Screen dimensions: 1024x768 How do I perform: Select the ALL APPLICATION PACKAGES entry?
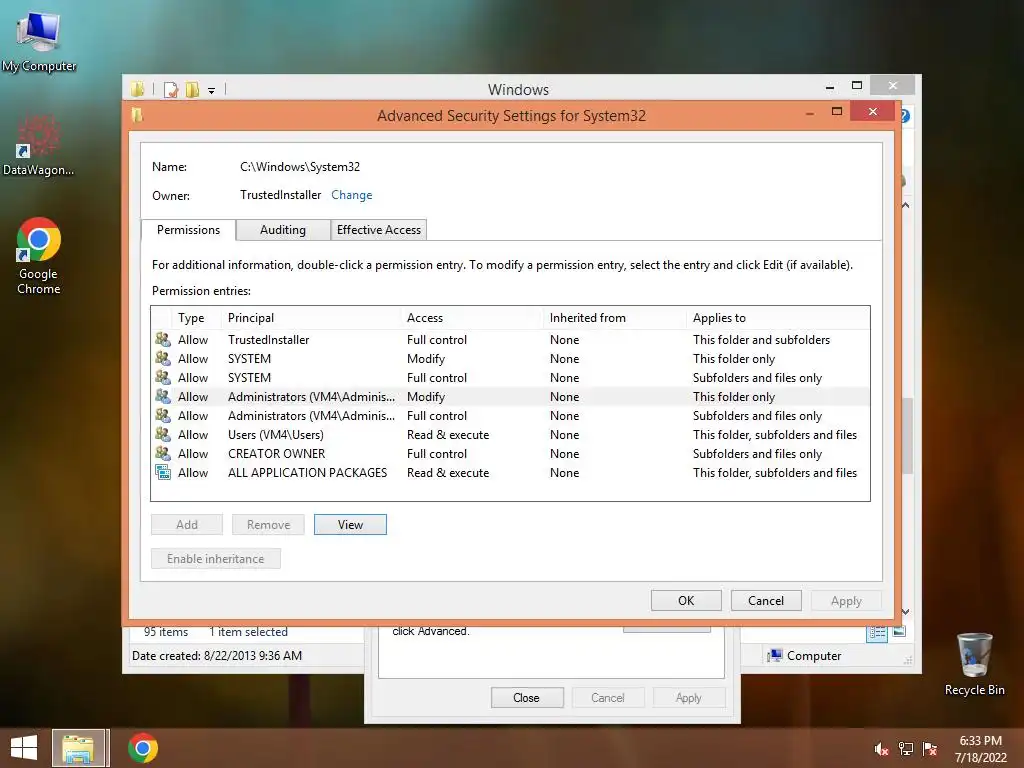pos(510,472)
